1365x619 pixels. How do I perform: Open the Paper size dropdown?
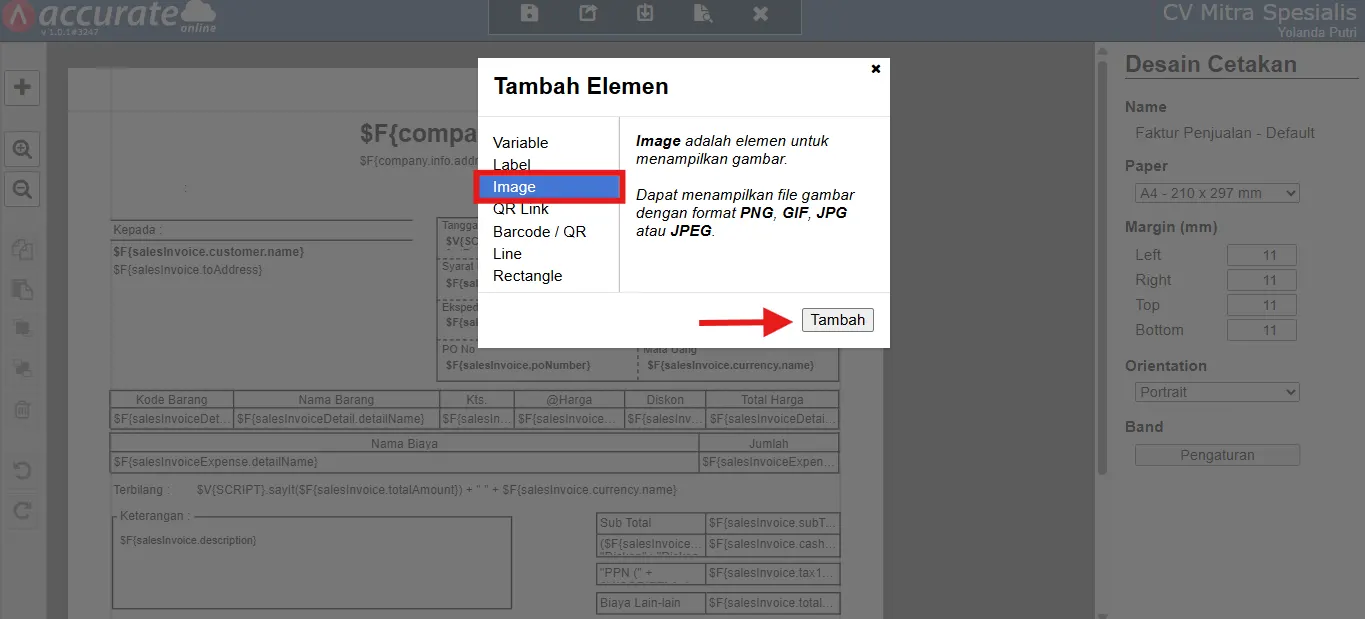(x=1217, y=193)
